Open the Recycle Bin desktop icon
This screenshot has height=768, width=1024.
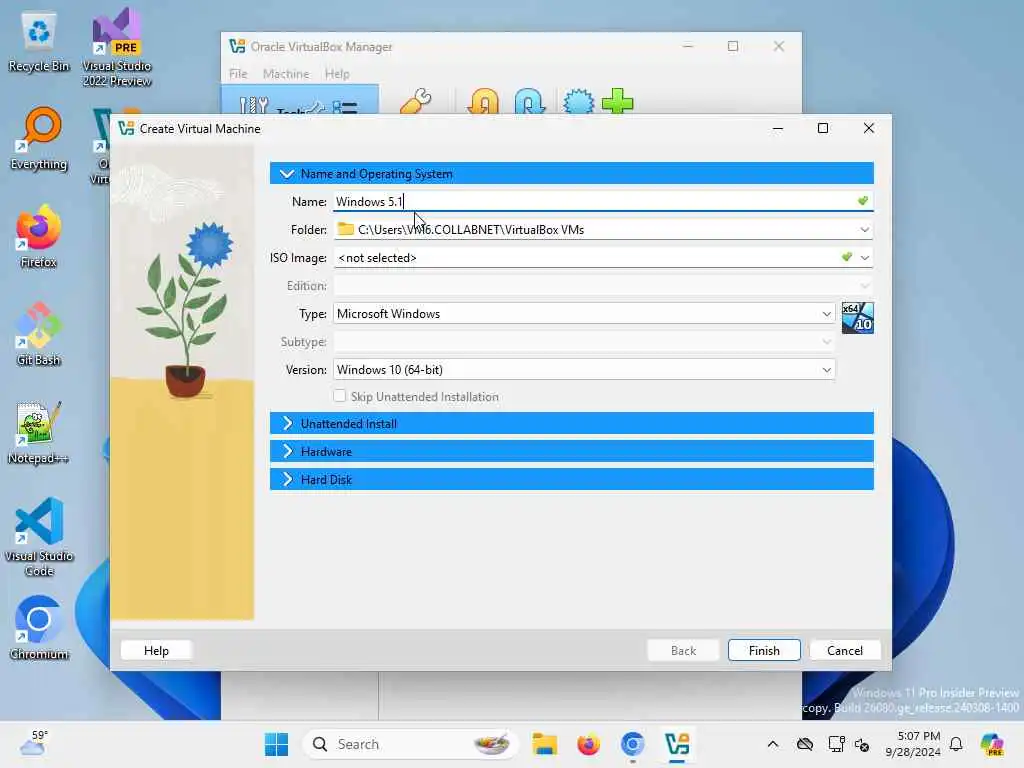pyautogui.click(x=39, y=42)
